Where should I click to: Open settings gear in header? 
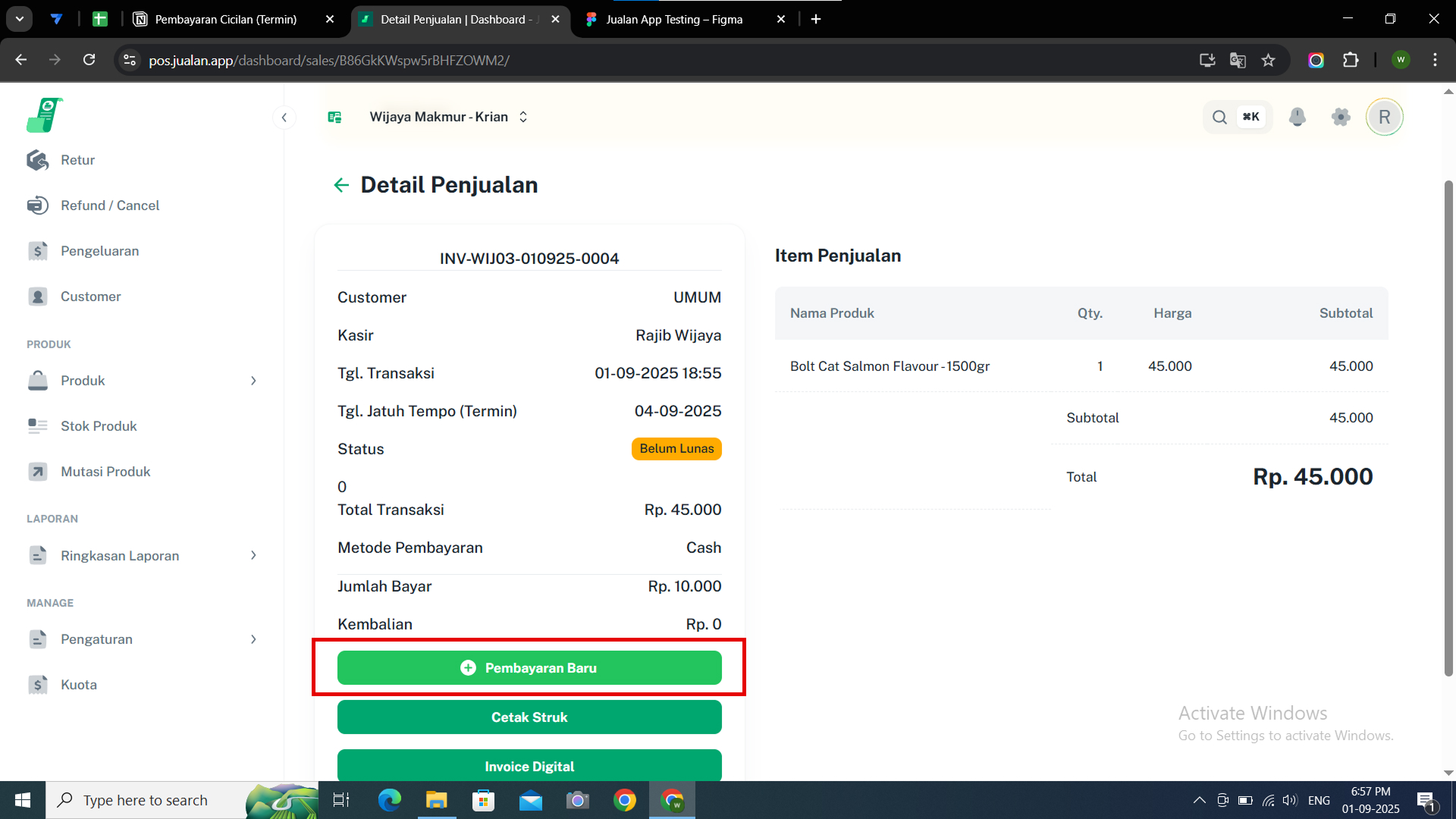(x=1341, y=117)
